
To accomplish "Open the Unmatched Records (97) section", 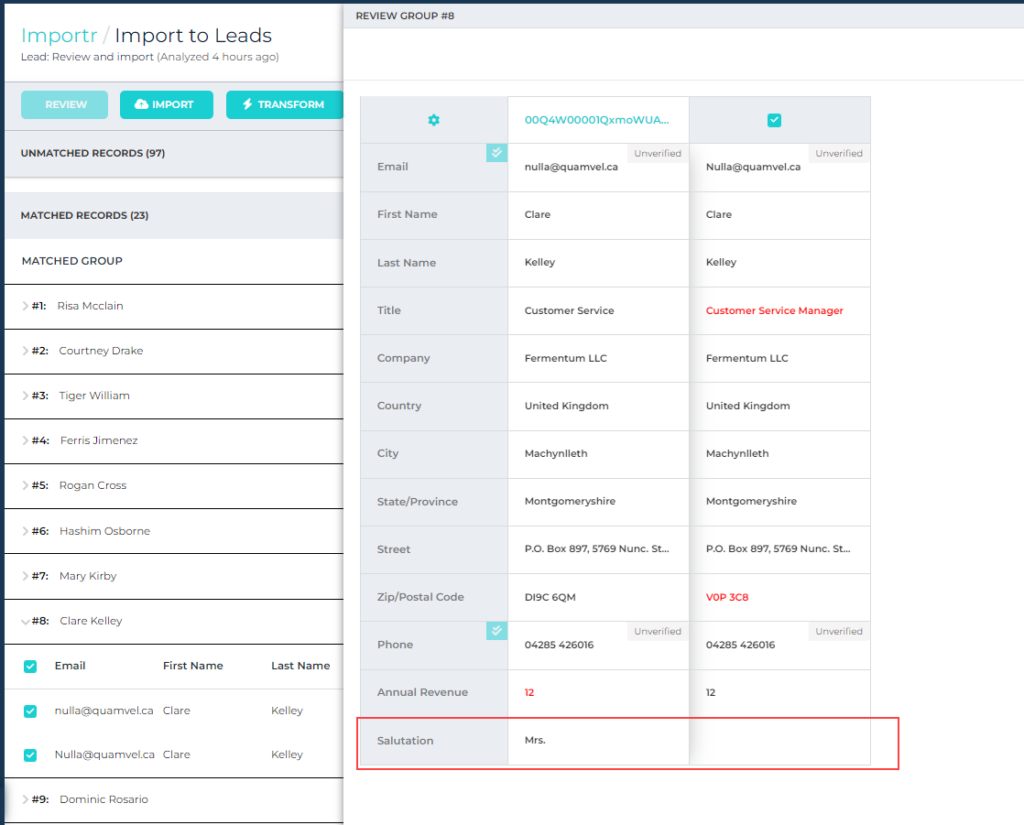I will tap(93, 154).
